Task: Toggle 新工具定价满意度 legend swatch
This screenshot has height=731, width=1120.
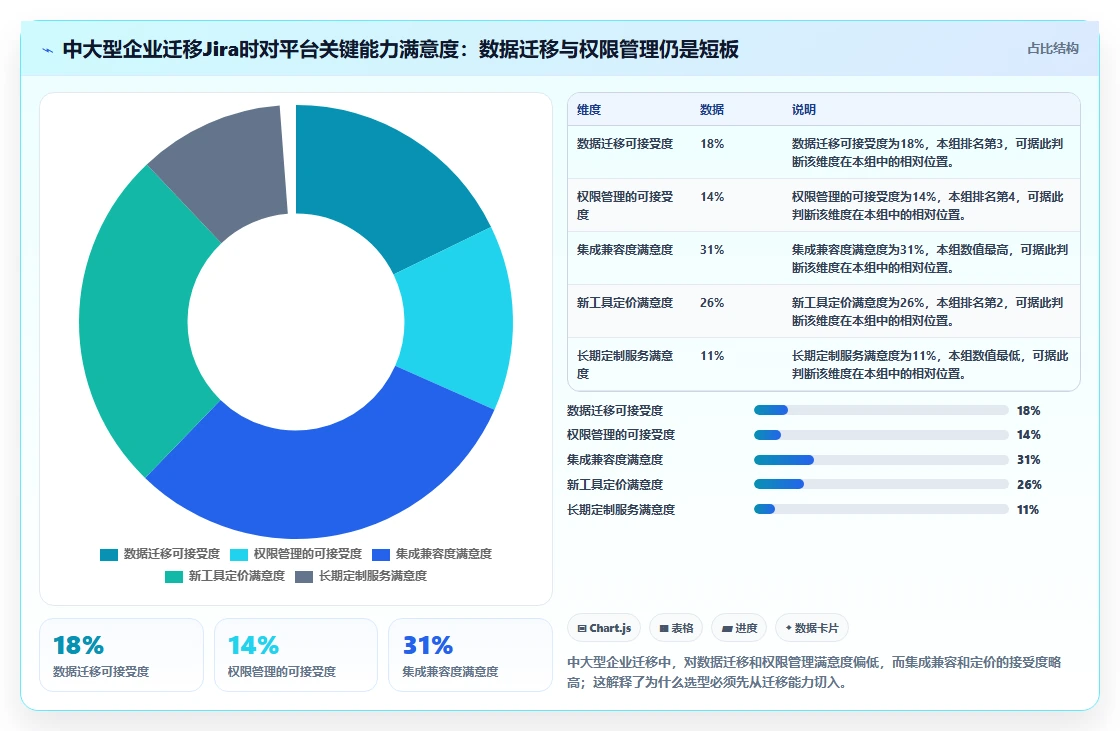Action: coord(174,577)
